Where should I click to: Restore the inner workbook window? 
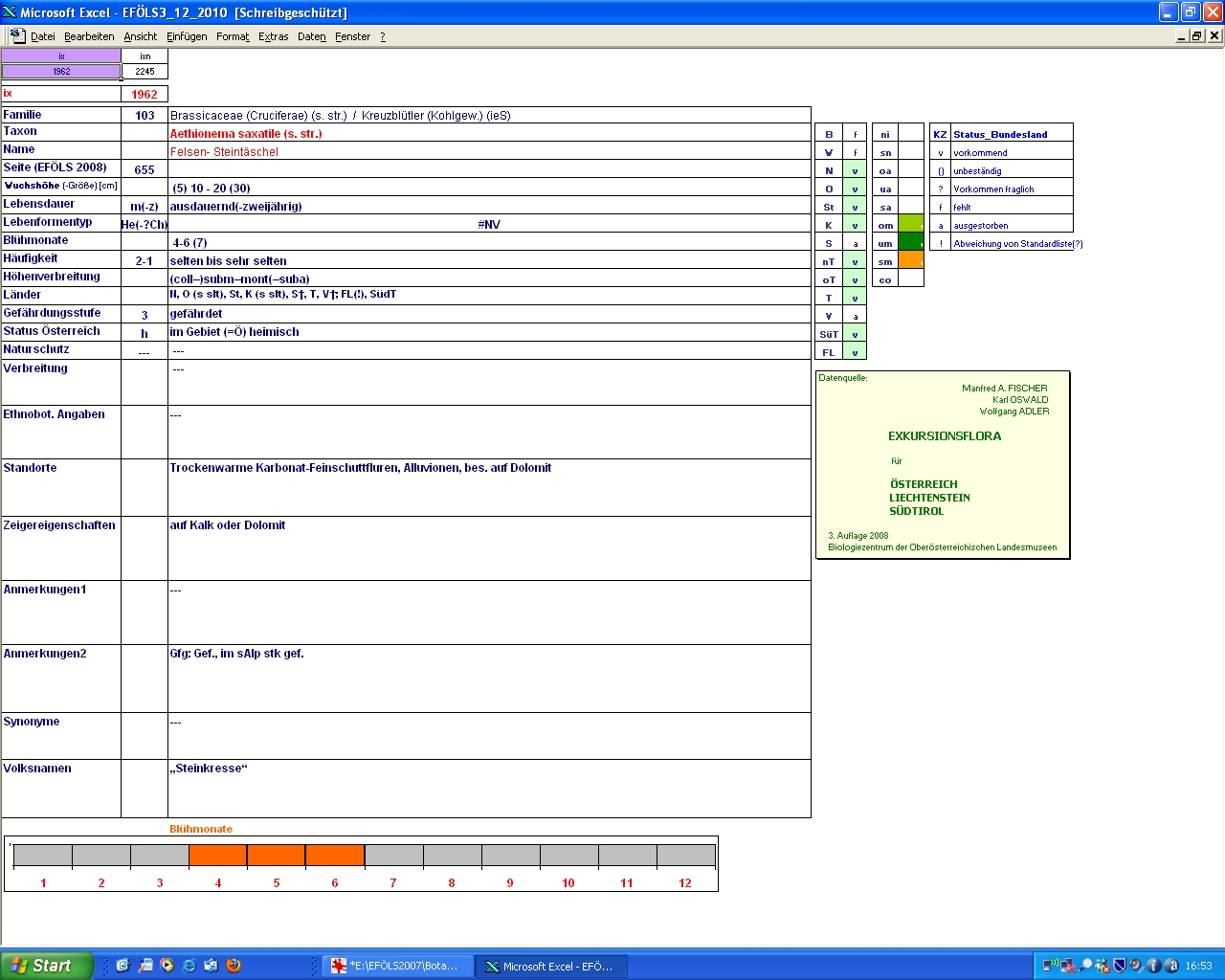[1197, 36]
